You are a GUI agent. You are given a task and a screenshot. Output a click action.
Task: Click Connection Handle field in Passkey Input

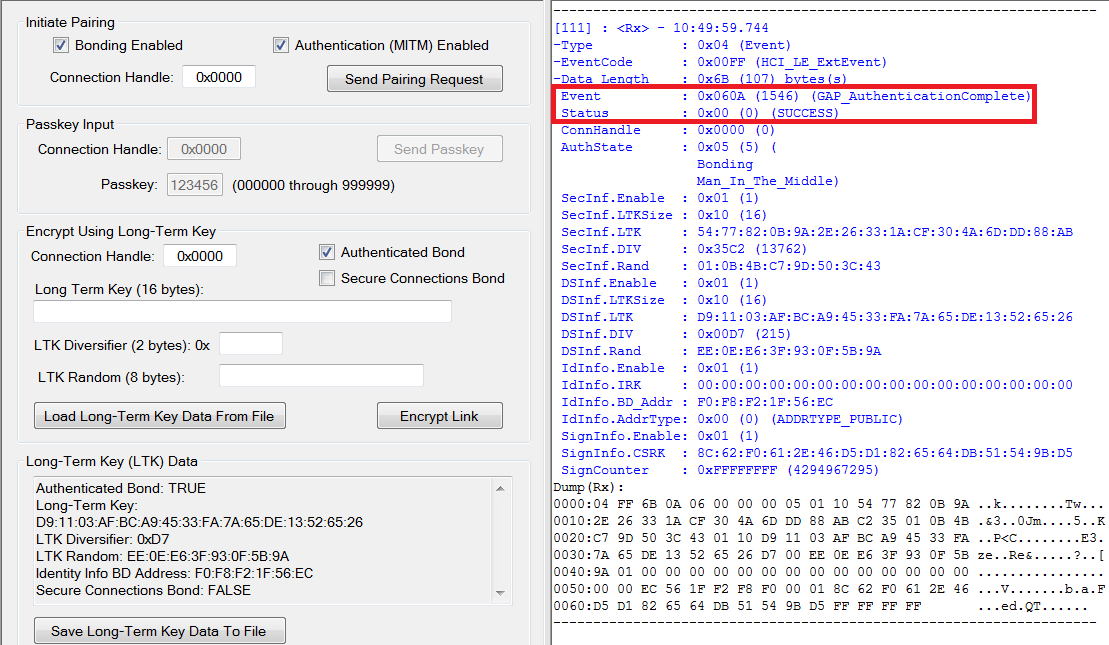tap(204, 149)
